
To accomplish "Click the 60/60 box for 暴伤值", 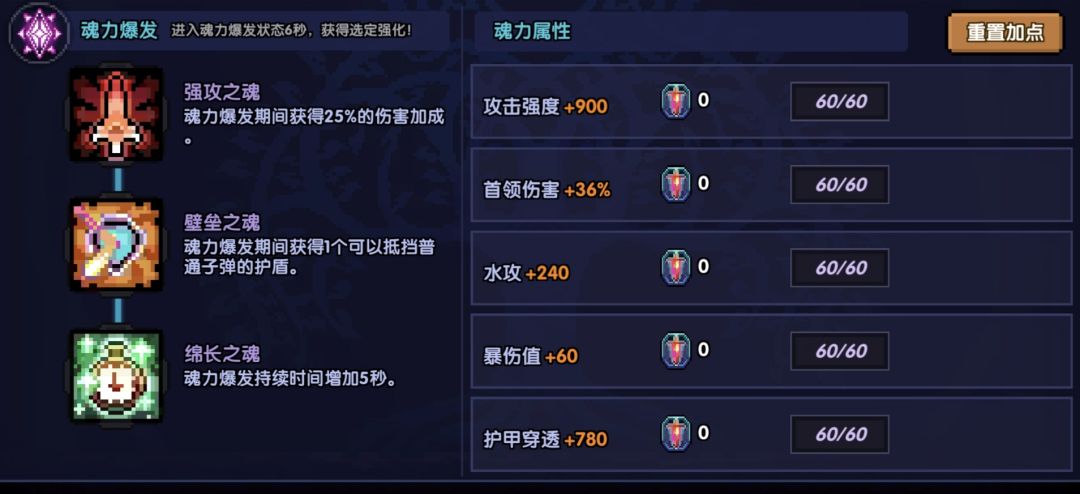I will (x=840, y=351).
